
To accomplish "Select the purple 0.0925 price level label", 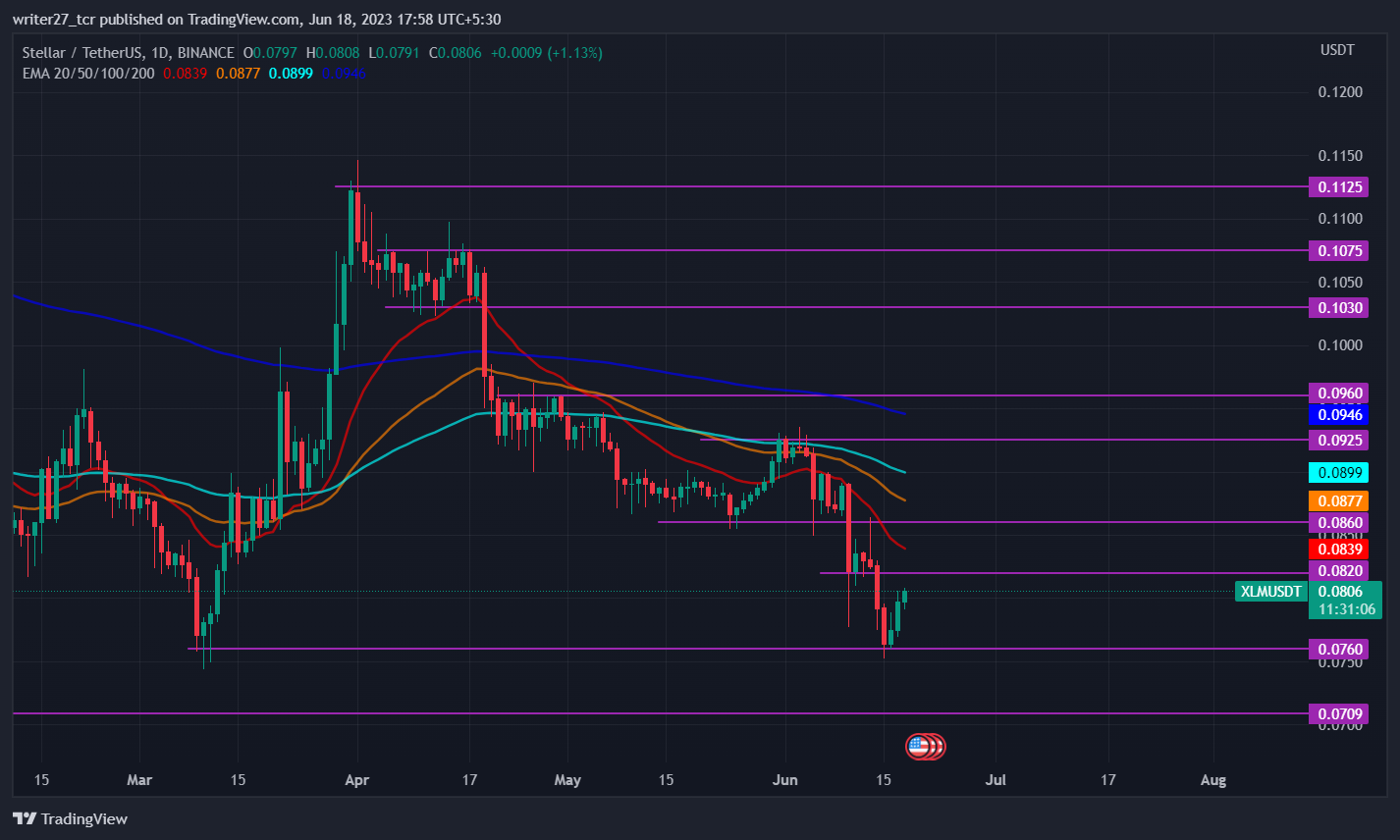I will [1338, 440].
